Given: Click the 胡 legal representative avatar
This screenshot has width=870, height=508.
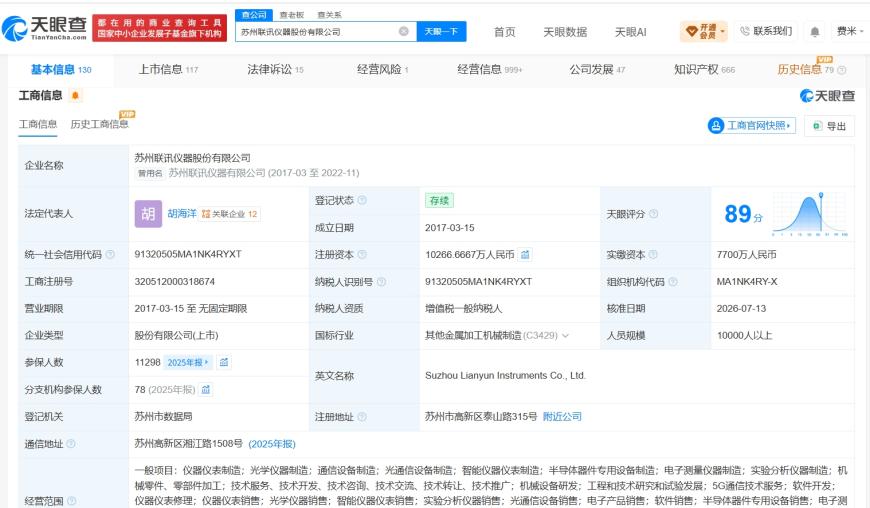Looking at the screenshot, I should click(x=148, y=214).
